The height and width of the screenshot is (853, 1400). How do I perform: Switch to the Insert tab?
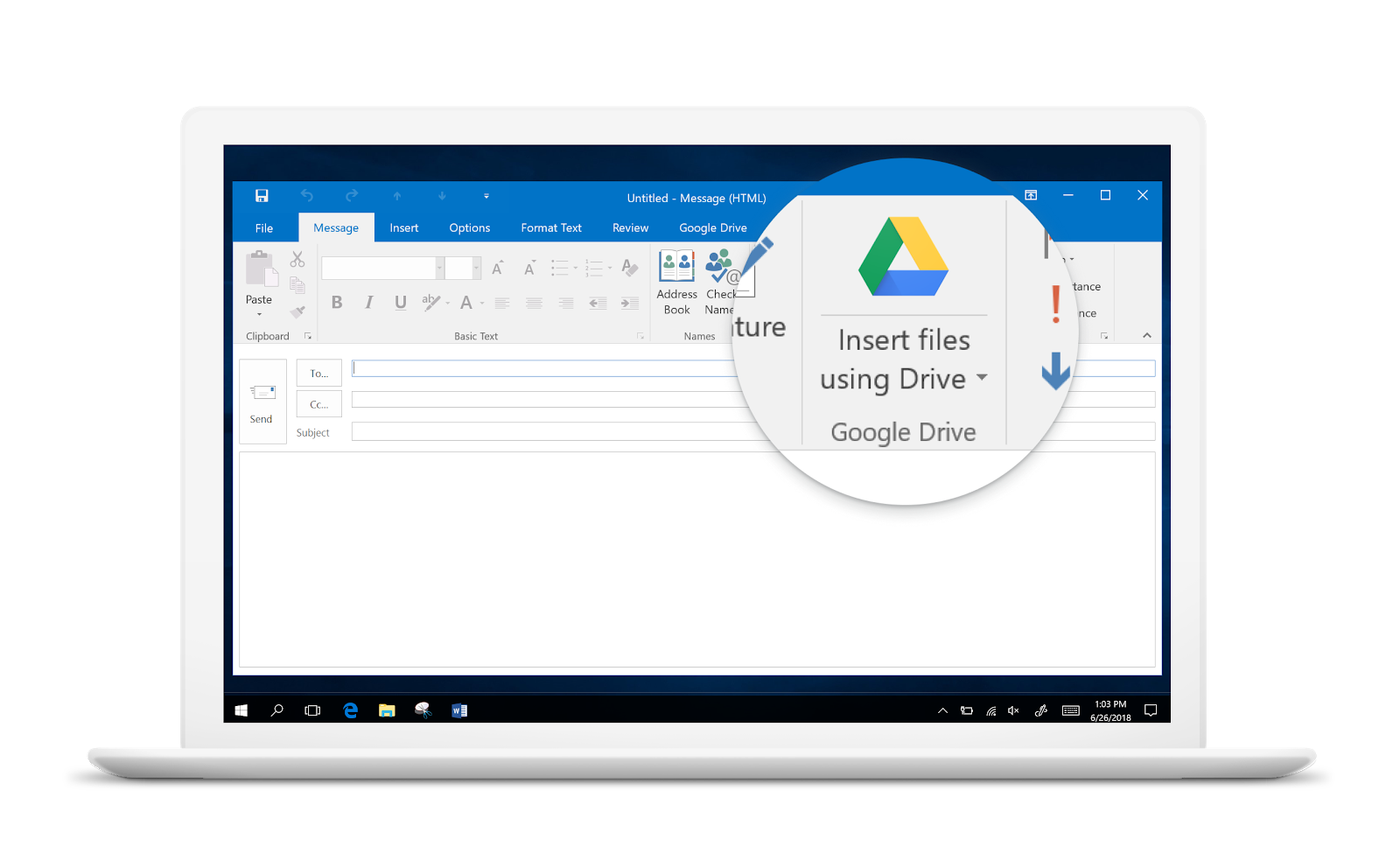click(x=404, y=227)
